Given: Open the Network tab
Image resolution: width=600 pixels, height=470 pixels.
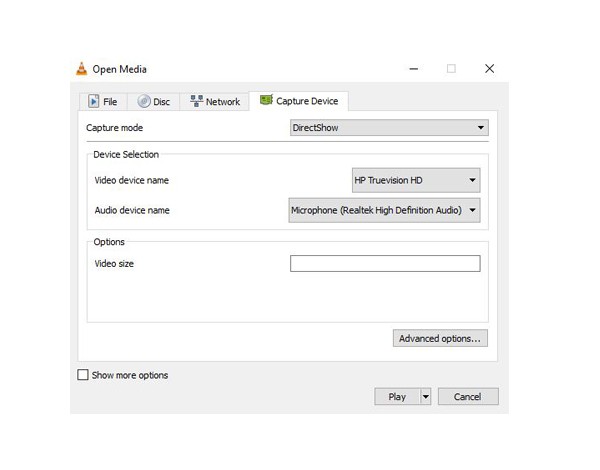Looking at the screenshot, I should [215, 101].
